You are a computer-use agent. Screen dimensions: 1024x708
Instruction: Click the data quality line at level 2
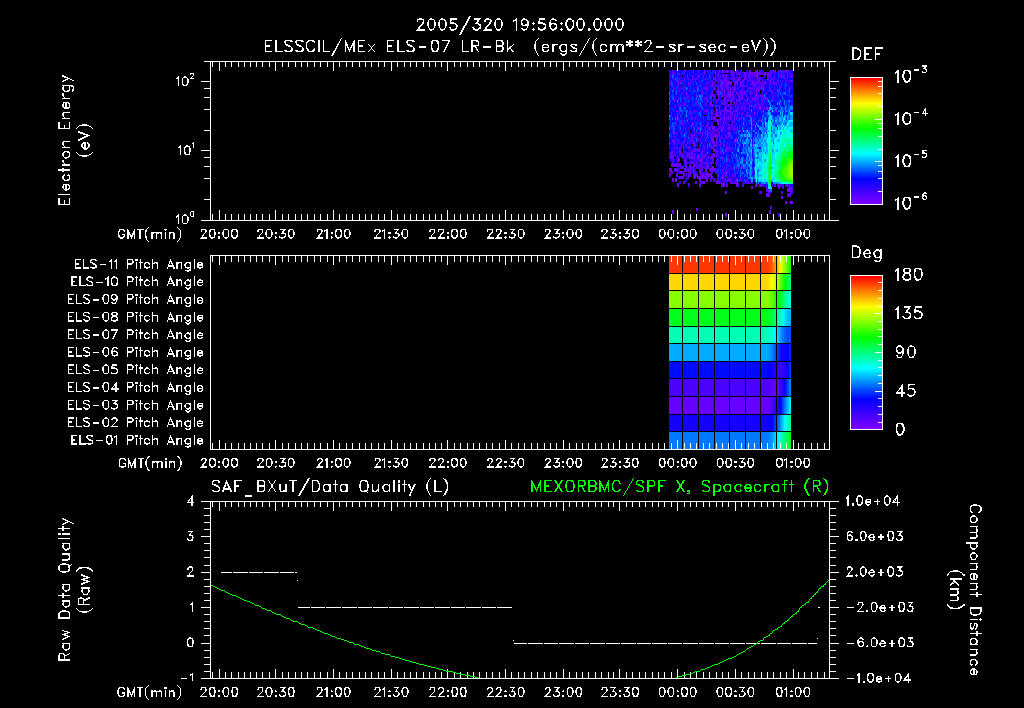click(x=259, y=572)
